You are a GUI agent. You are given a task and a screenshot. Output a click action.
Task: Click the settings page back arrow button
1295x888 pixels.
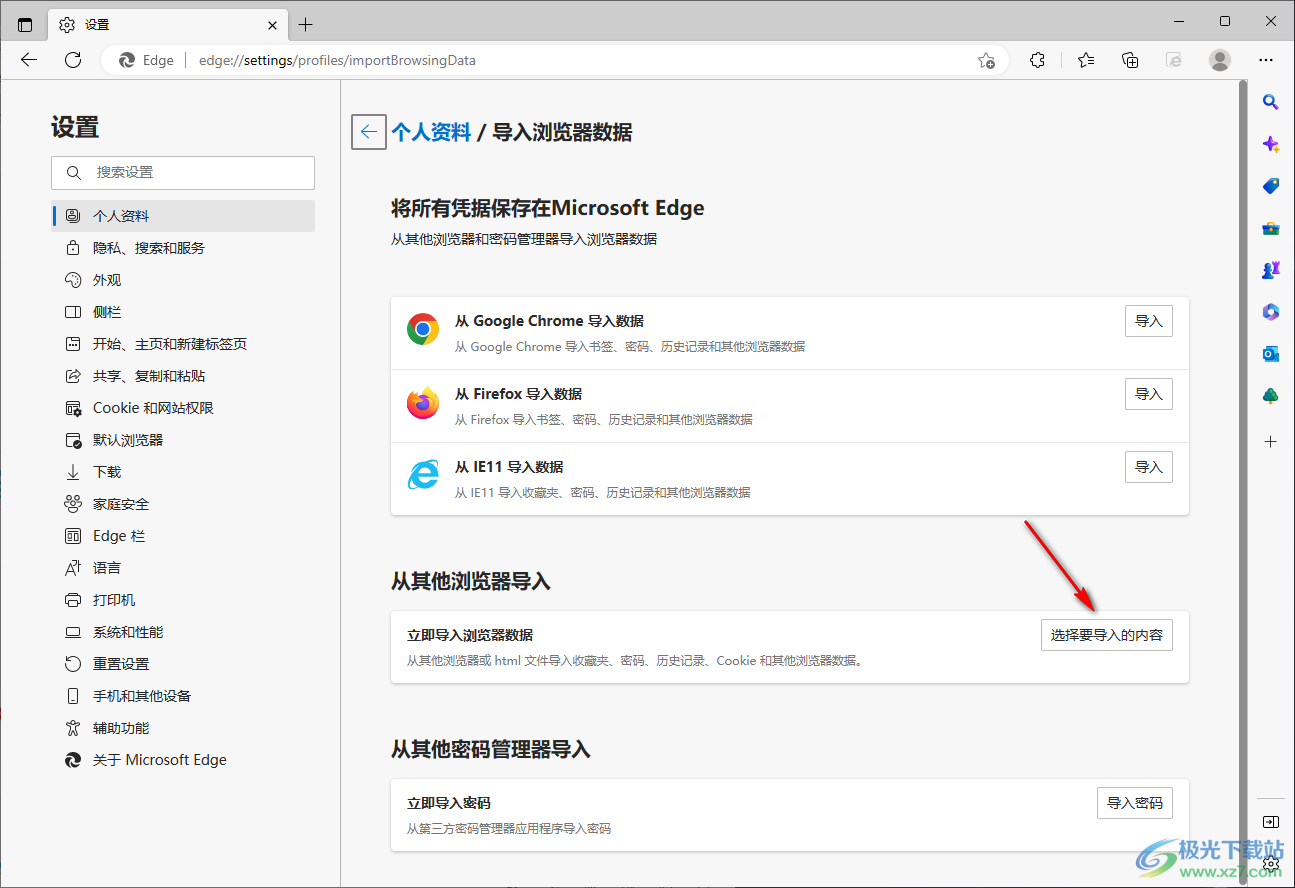pos(369,132)
